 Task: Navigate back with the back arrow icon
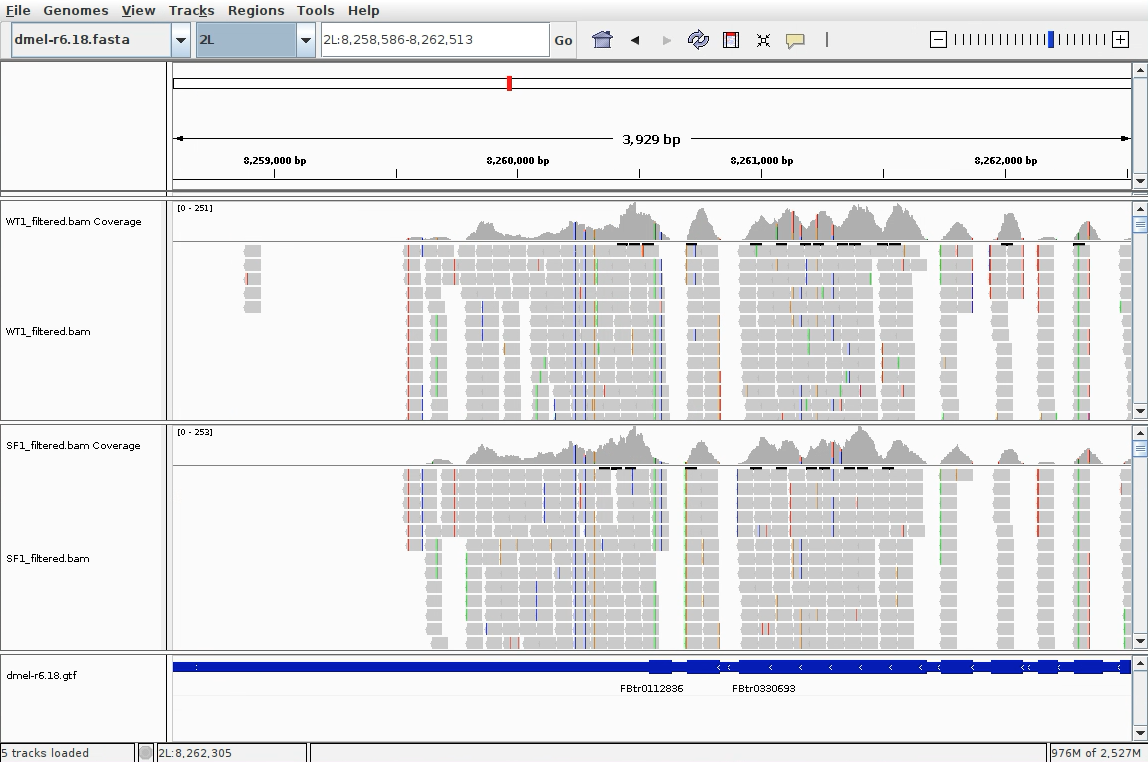click(636, 40)
